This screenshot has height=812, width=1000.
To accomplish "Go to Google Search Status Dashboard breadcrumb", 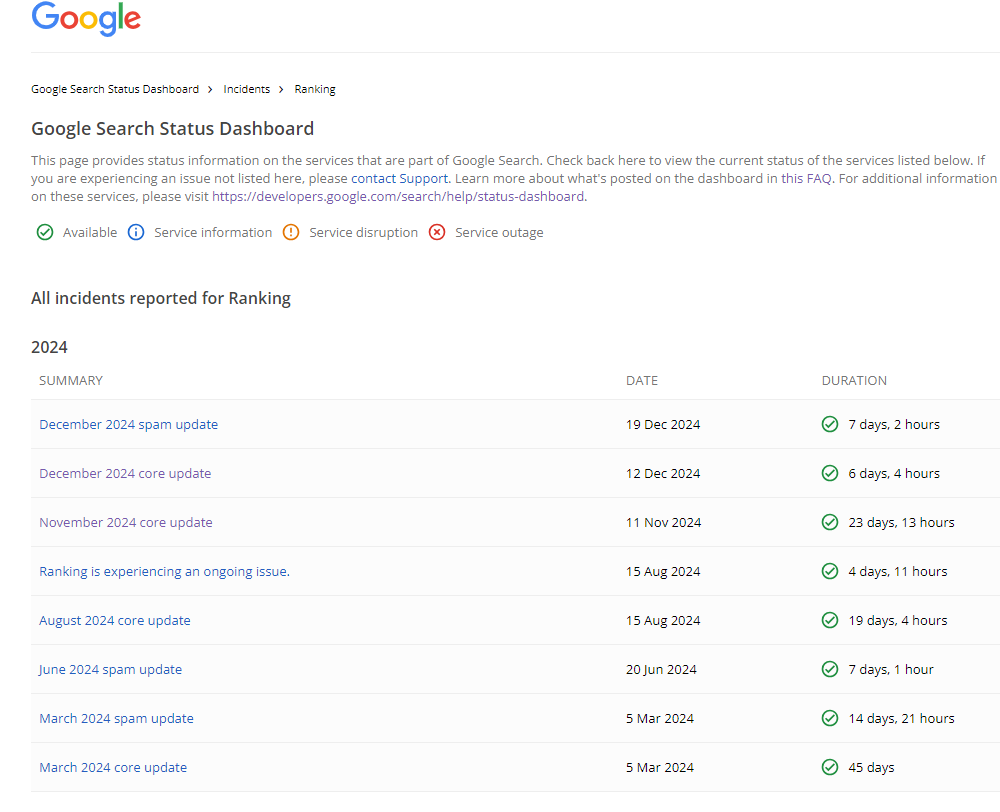I will [x=115, y=89].
